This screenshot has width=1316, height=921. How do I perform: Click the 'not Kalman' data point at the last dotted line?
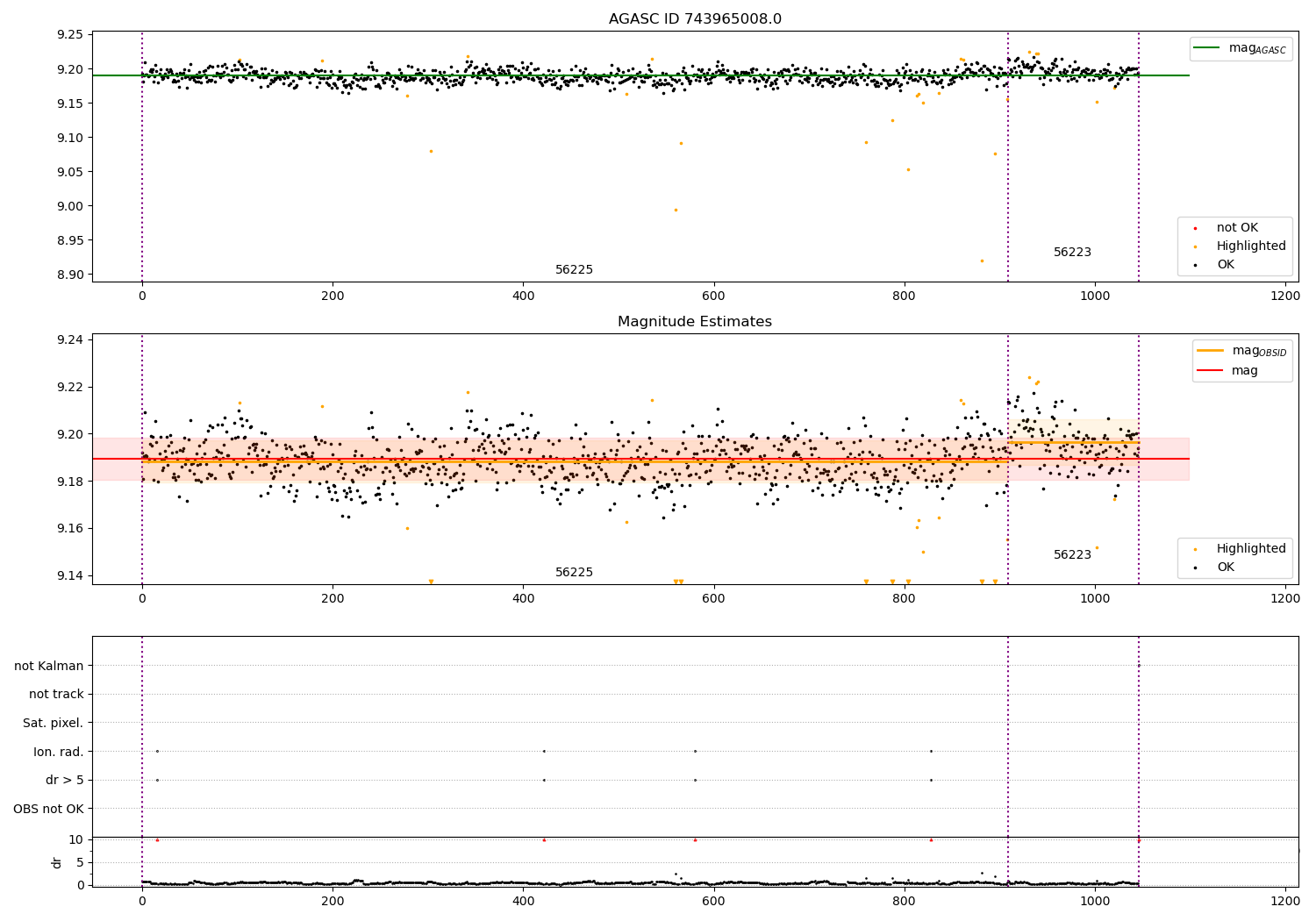click(x=1139, y=666)
